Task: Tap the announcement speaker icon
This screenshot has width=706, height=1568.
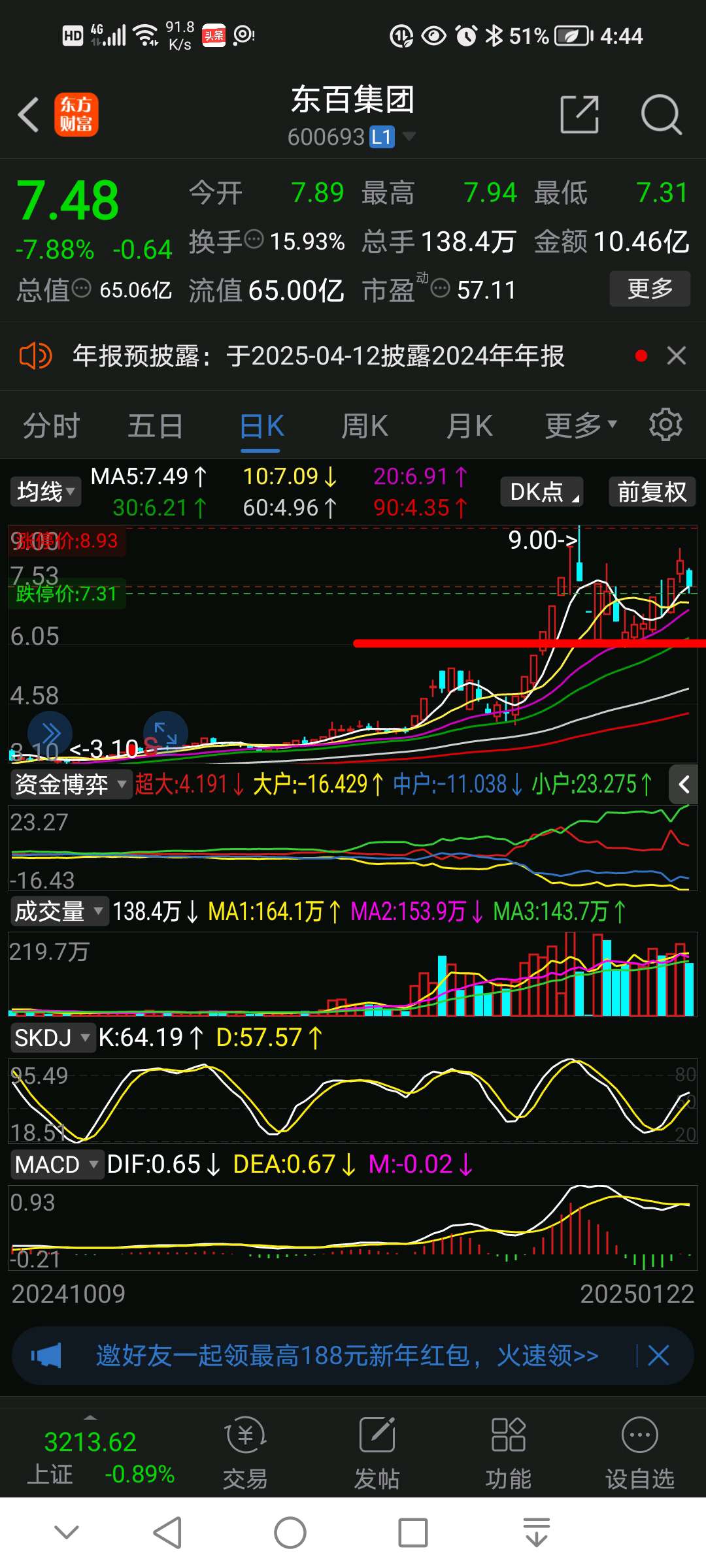Action: point(35,356)
